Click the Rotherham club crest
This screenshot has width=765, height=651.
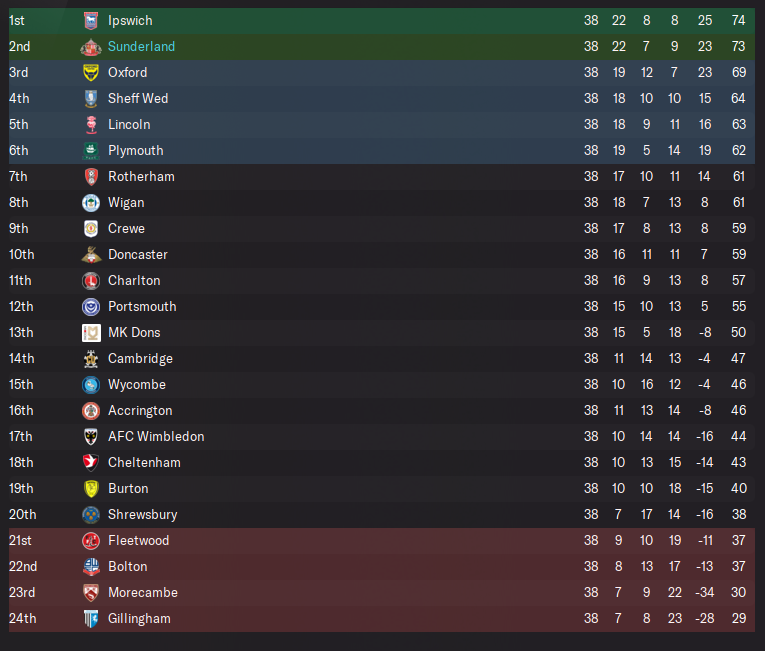(91, 176)
